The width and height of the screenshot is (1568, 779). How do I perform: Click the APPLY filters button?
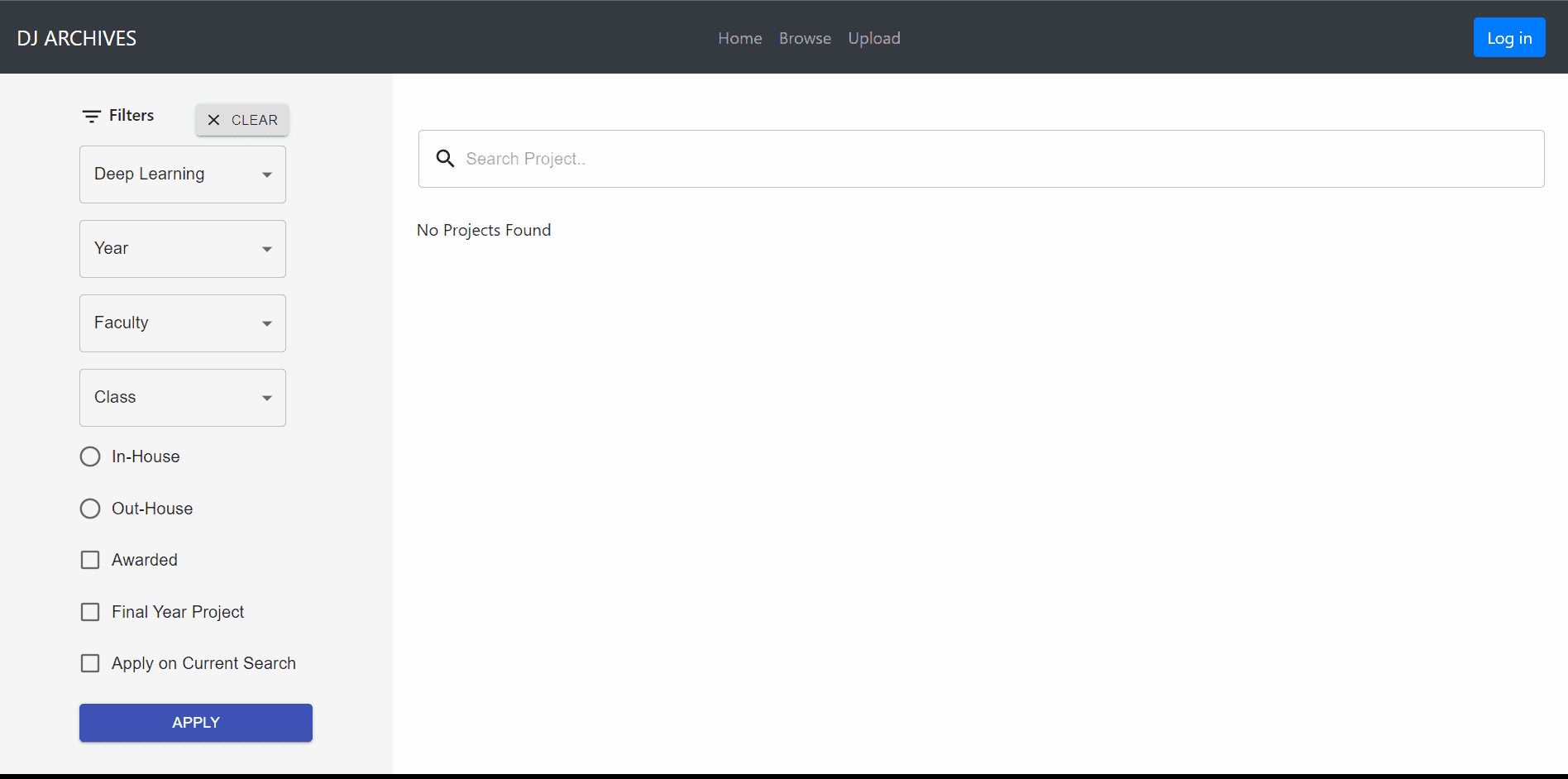(196, 723)
